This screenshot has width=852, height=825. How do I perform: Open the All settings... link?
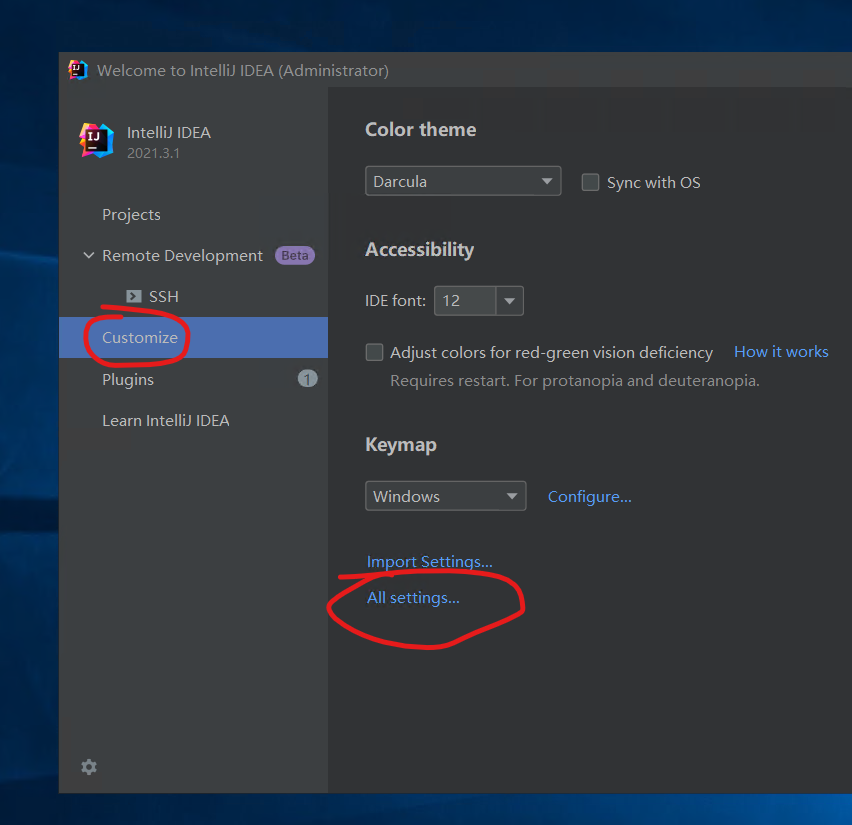[x=413, y=598]
